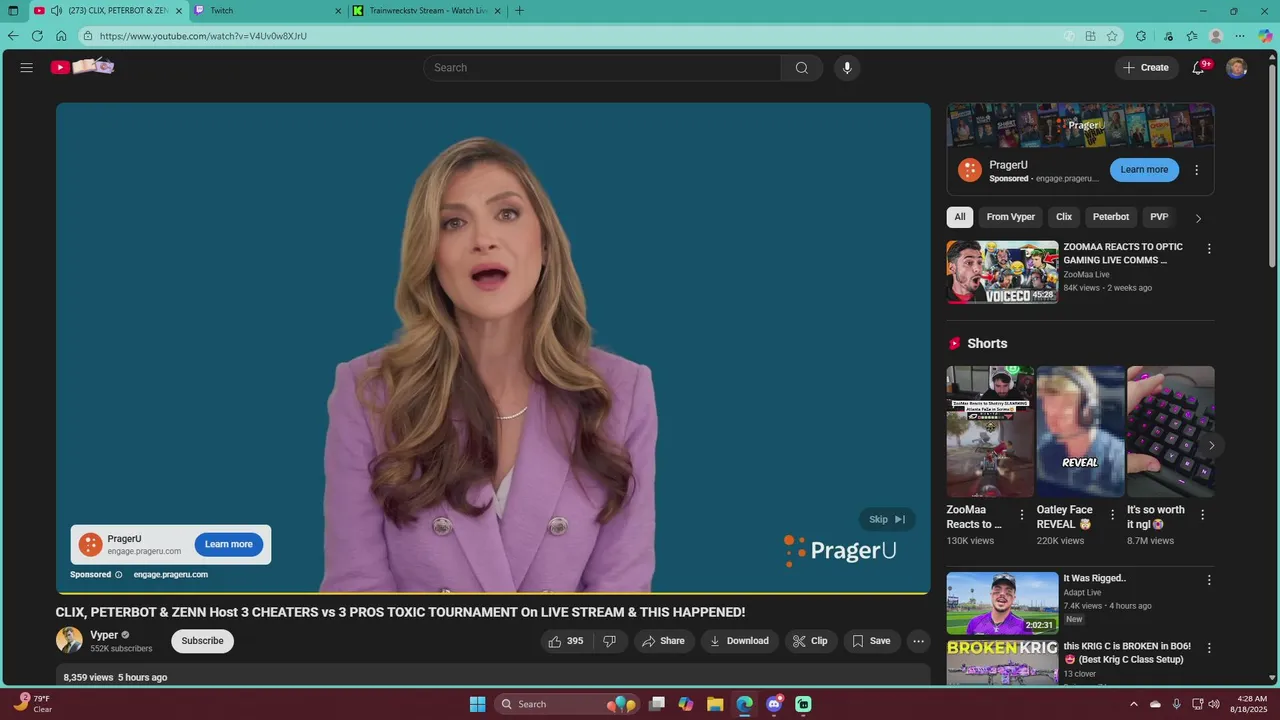Select the PVP filter chip

click(1159, 217)
